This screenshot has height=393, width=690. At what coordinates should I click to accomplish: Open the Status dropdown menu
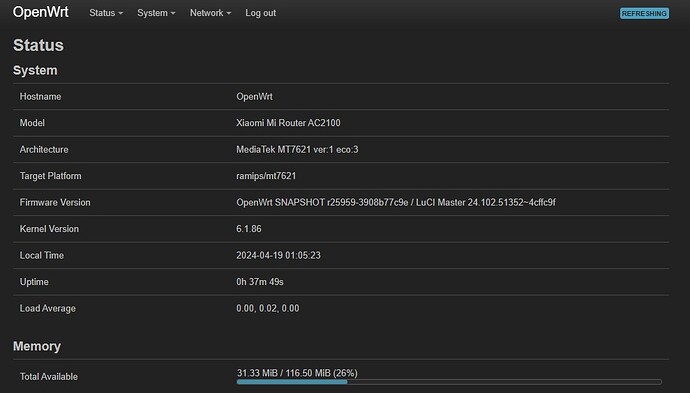106,13
